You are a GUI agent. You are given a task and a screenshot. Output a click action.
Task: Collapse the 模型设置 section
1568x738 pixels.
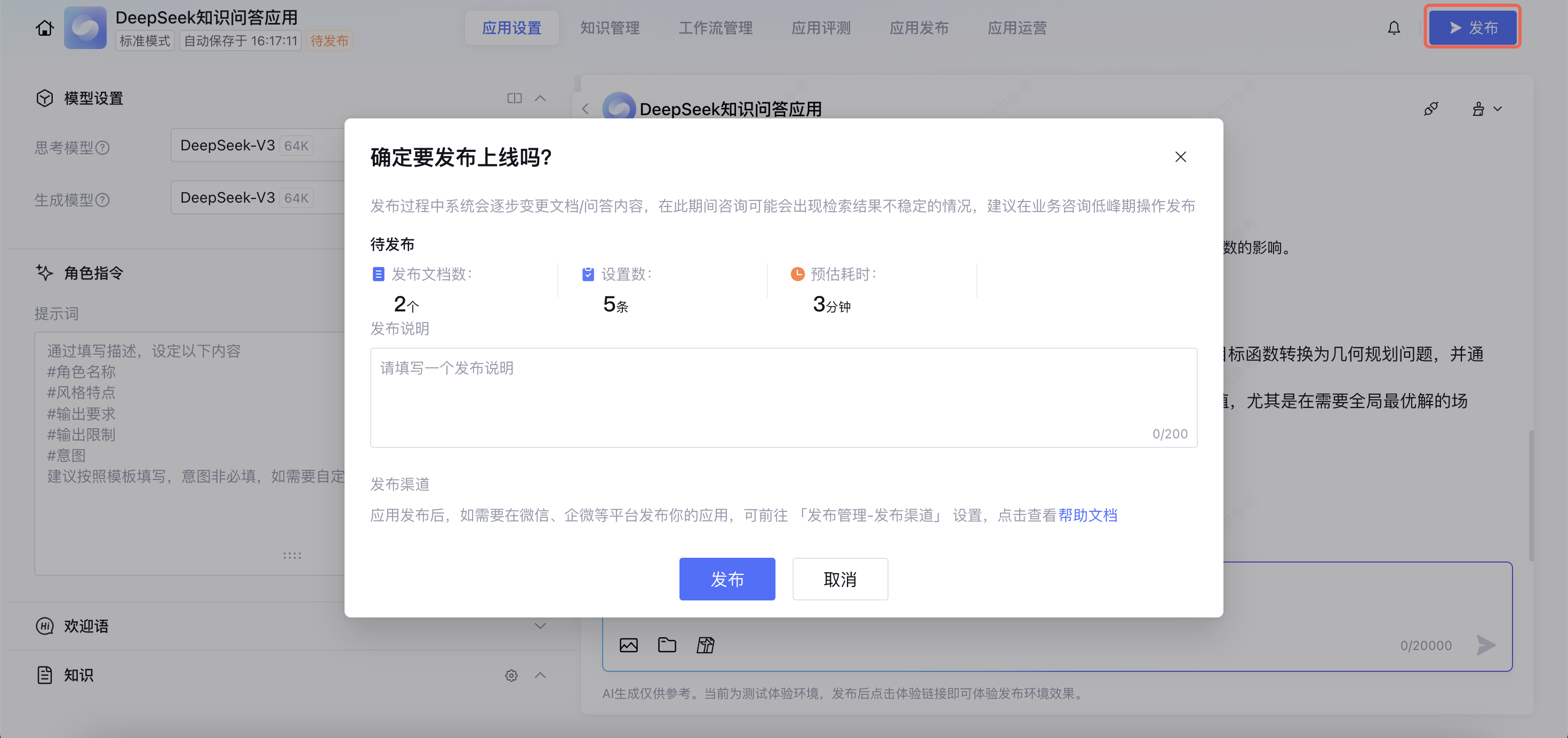tap(540, 98)
